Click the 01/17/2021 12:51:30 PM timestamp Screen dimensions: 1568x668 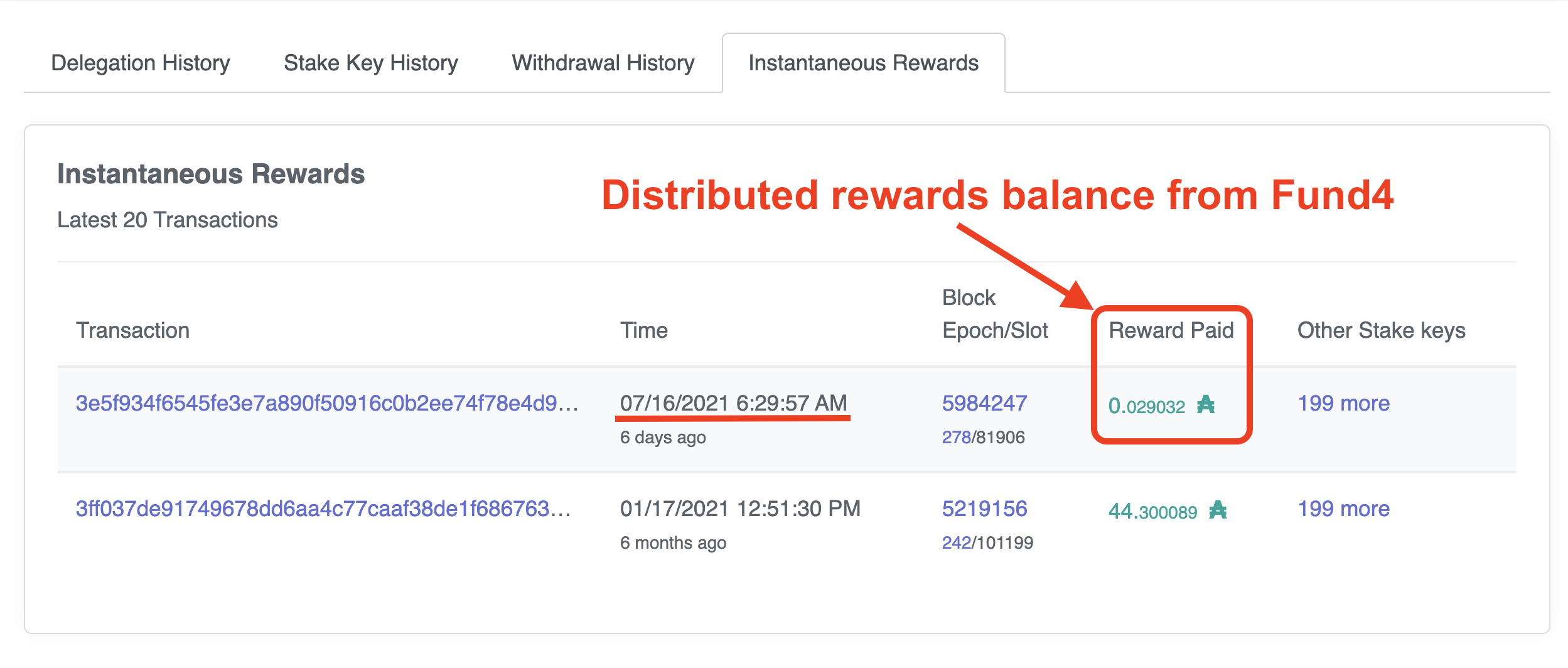pos(740,509)
